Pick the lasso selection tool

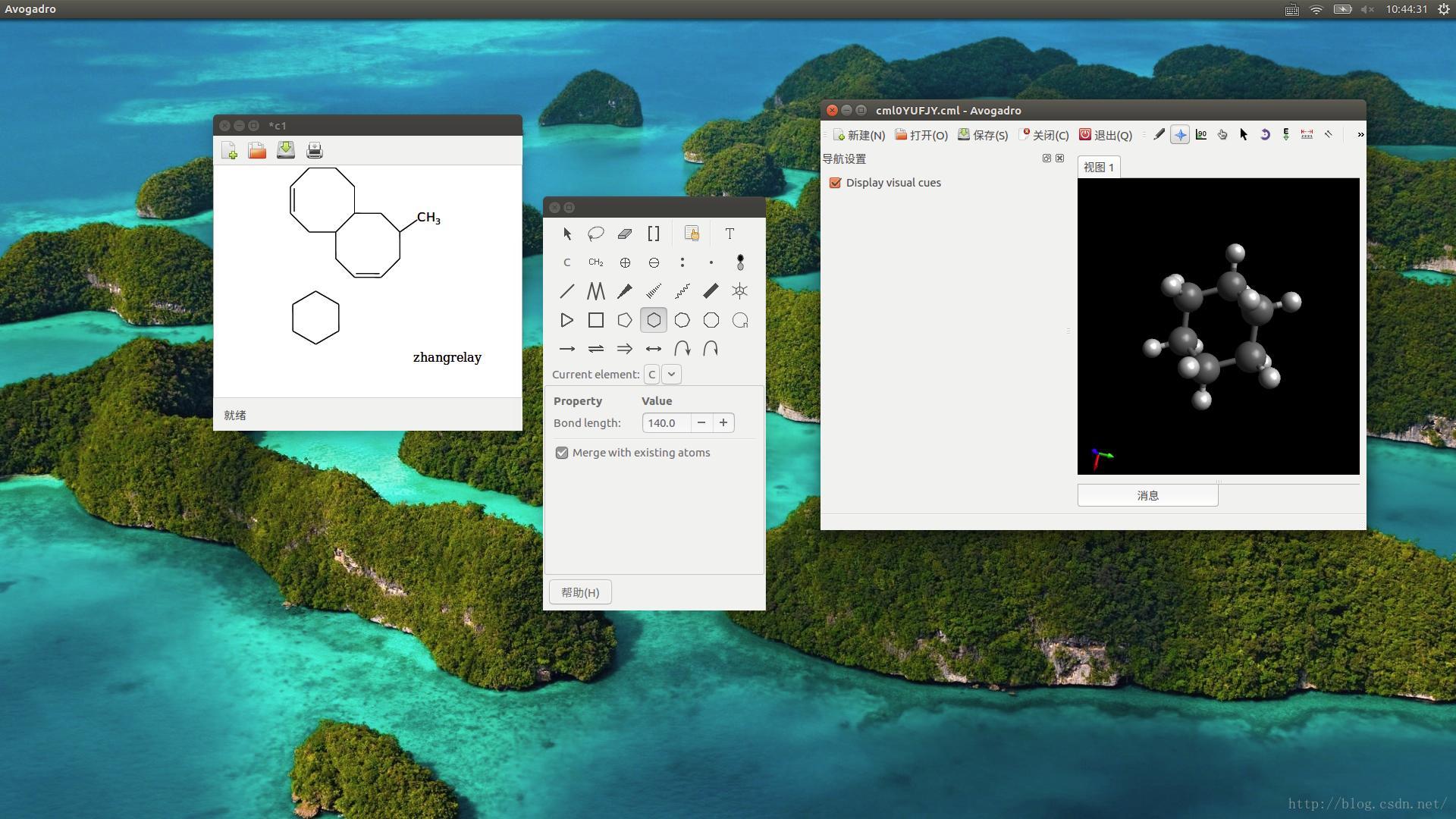coord(596,234)
